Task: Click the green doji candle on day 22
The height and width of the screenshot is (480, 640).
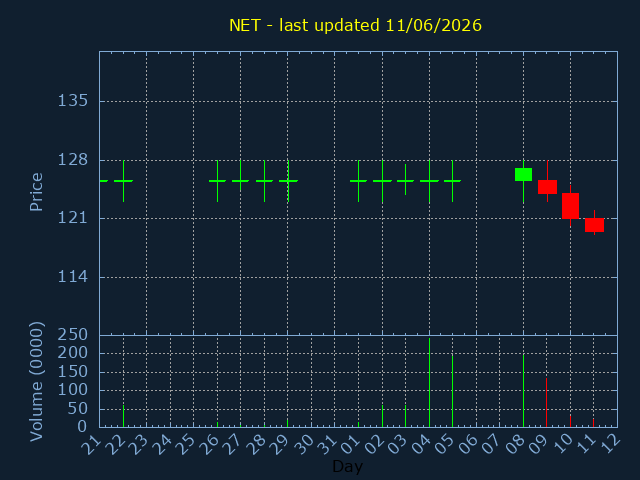Action: coord(123,181)
